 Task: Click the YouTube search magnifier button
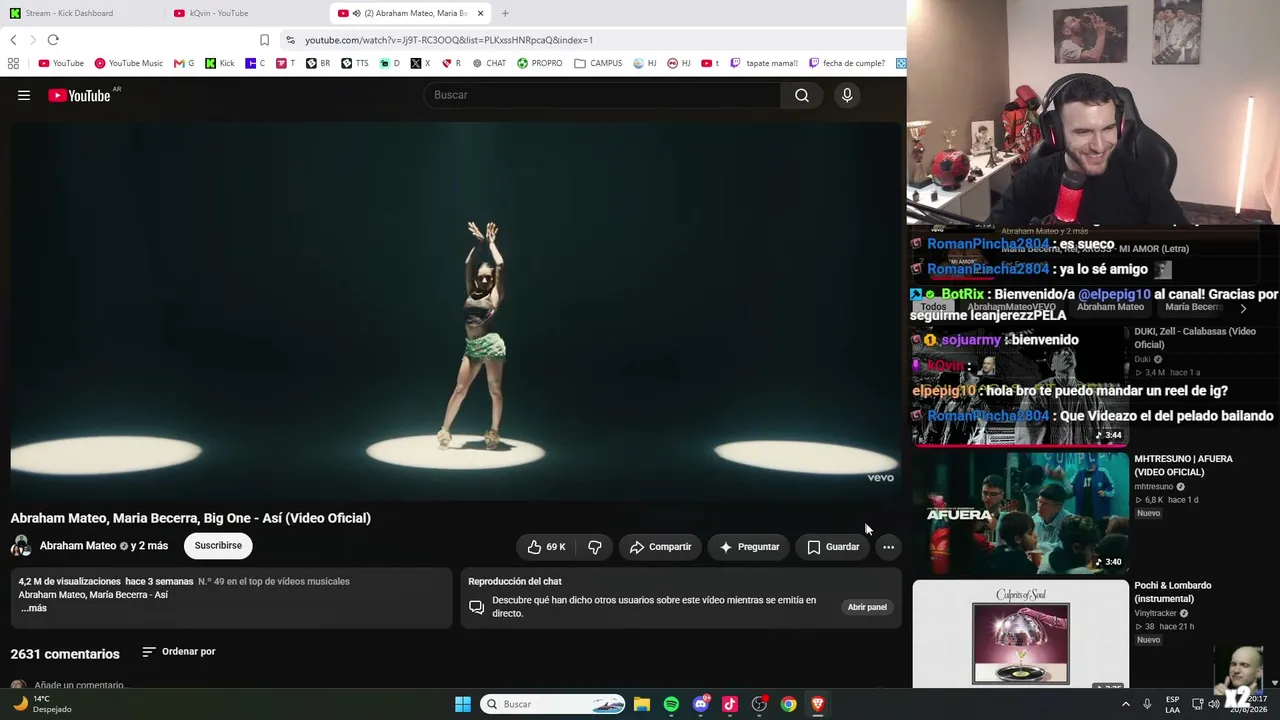(x=802, y=95)
